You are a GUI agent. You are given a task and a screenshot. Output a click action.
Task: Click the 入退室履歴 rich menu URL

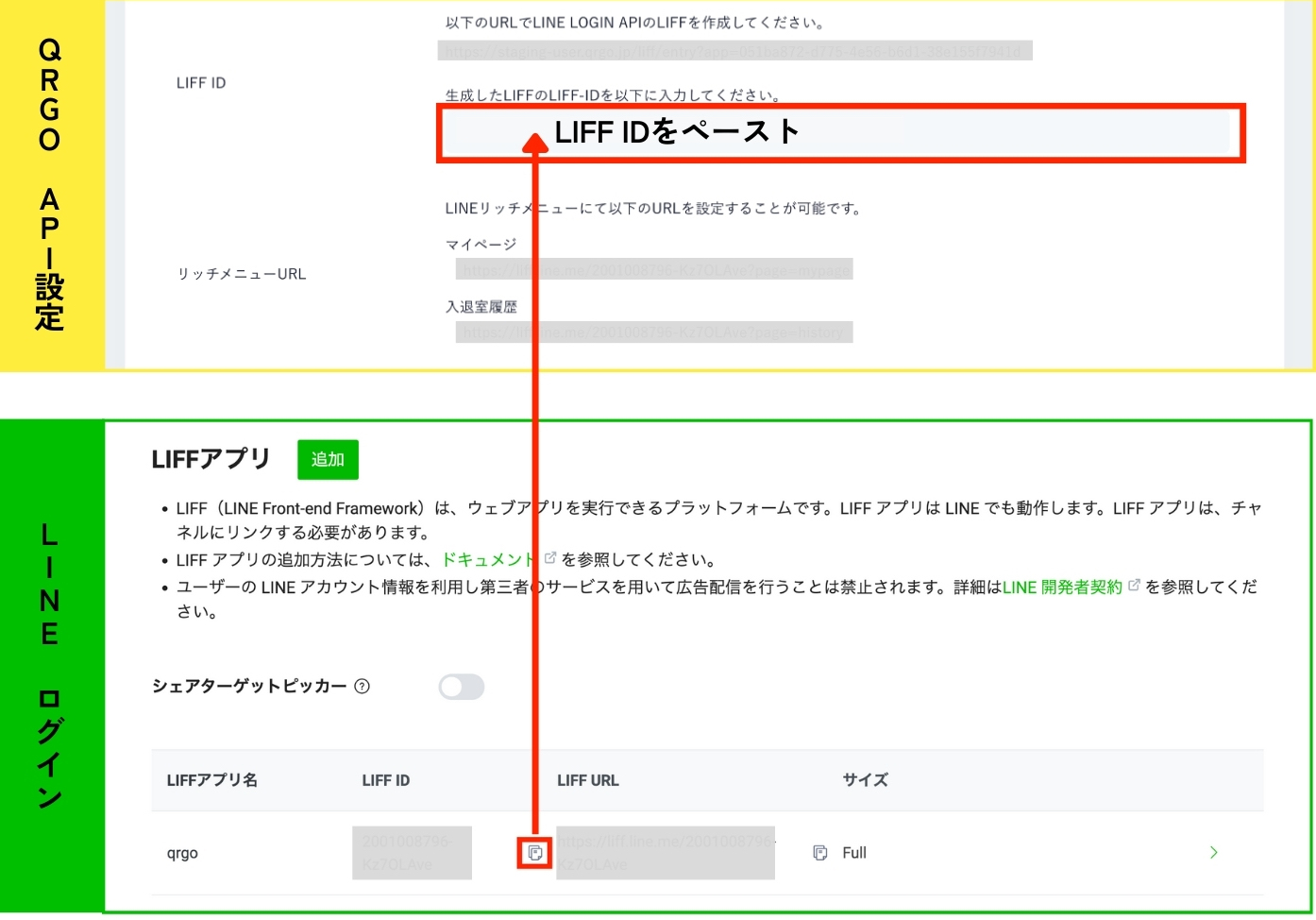tap(654, 332)
